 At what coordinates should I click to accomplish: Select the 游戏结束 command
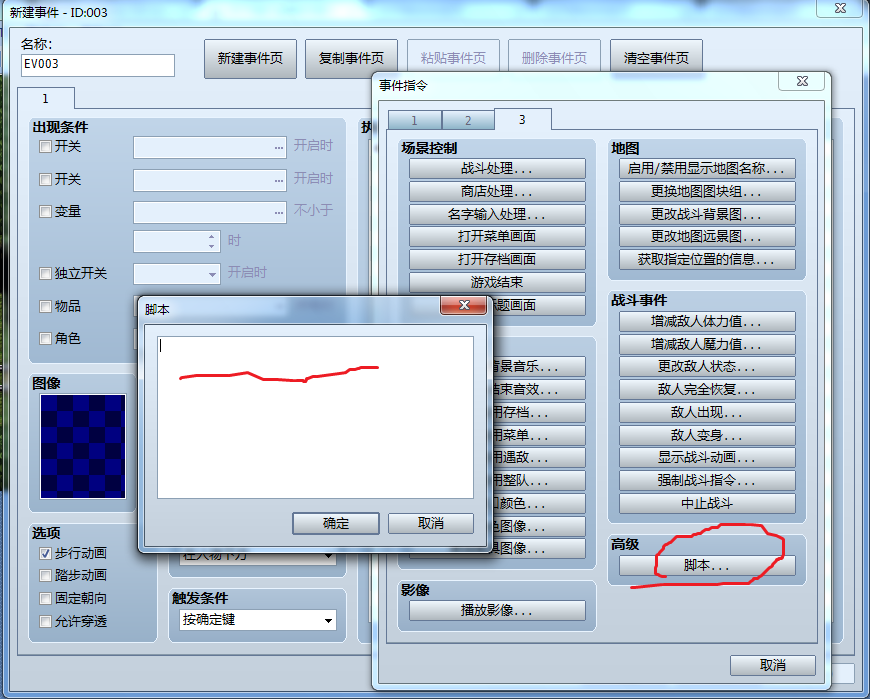[x=497, y=282]
